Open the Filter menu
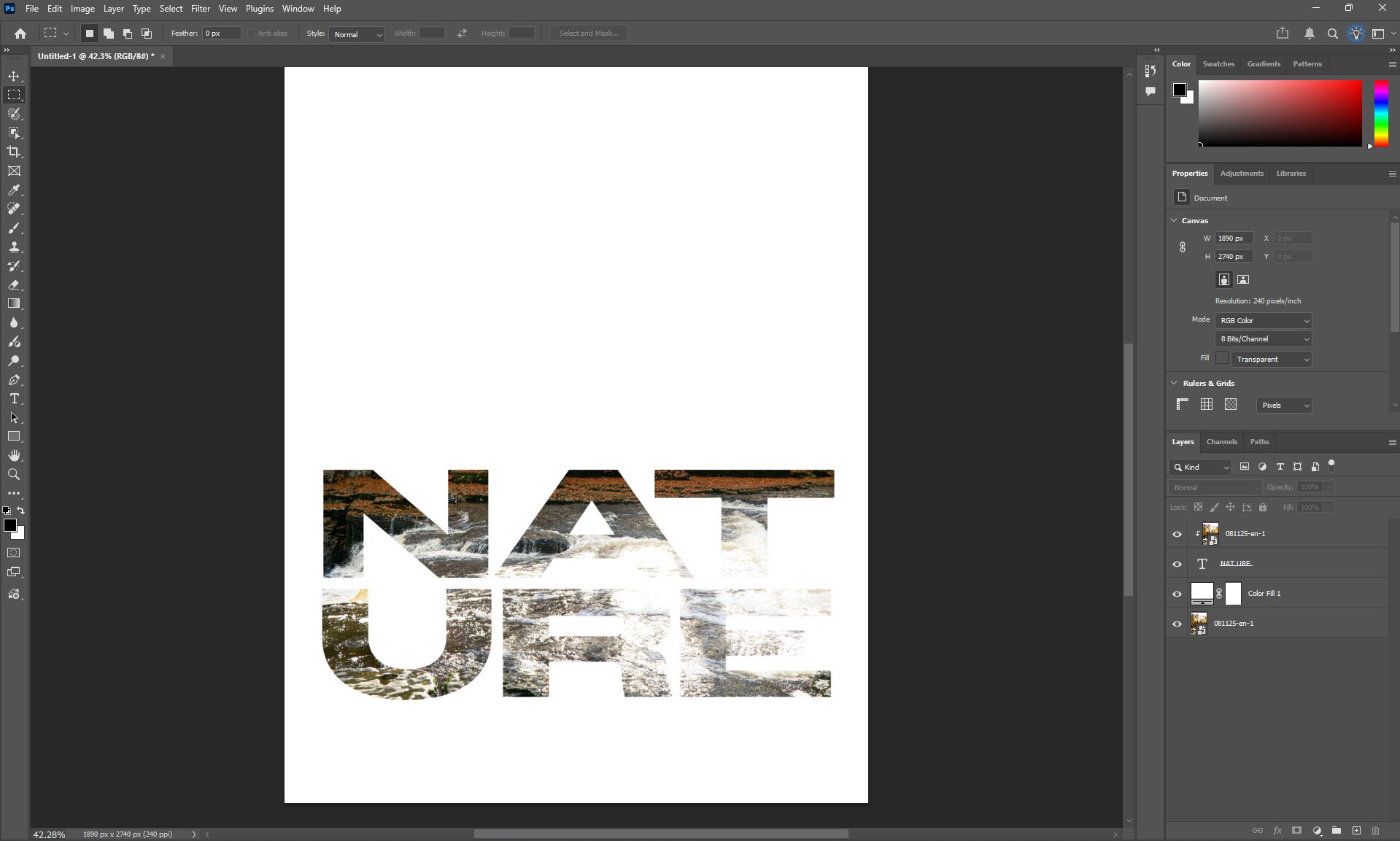This screenshot has width=1400, height=841. pos(200,9)
